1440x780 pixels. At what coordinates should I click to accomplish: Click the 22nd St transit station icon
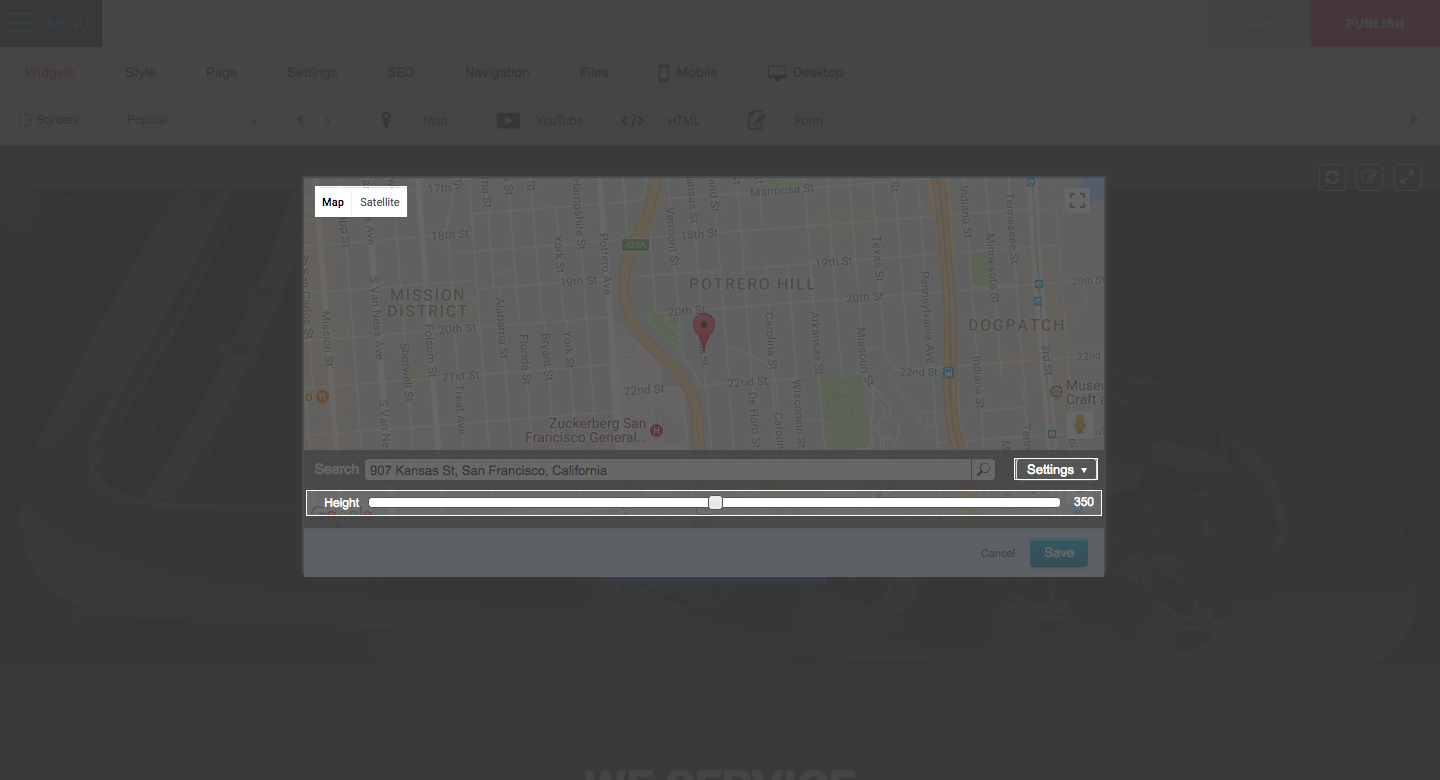pyautogui.click(x=948, y=372)
